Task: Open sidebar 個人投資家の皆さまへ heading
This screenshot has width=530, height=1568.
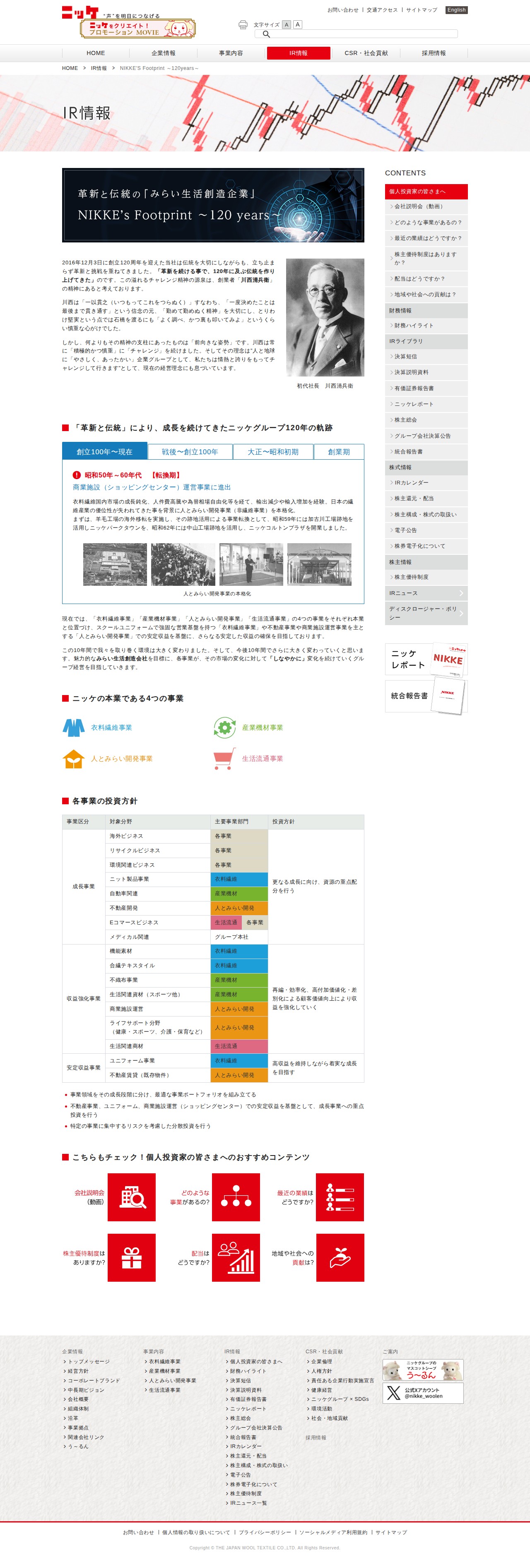Action: tap(426, 191)
